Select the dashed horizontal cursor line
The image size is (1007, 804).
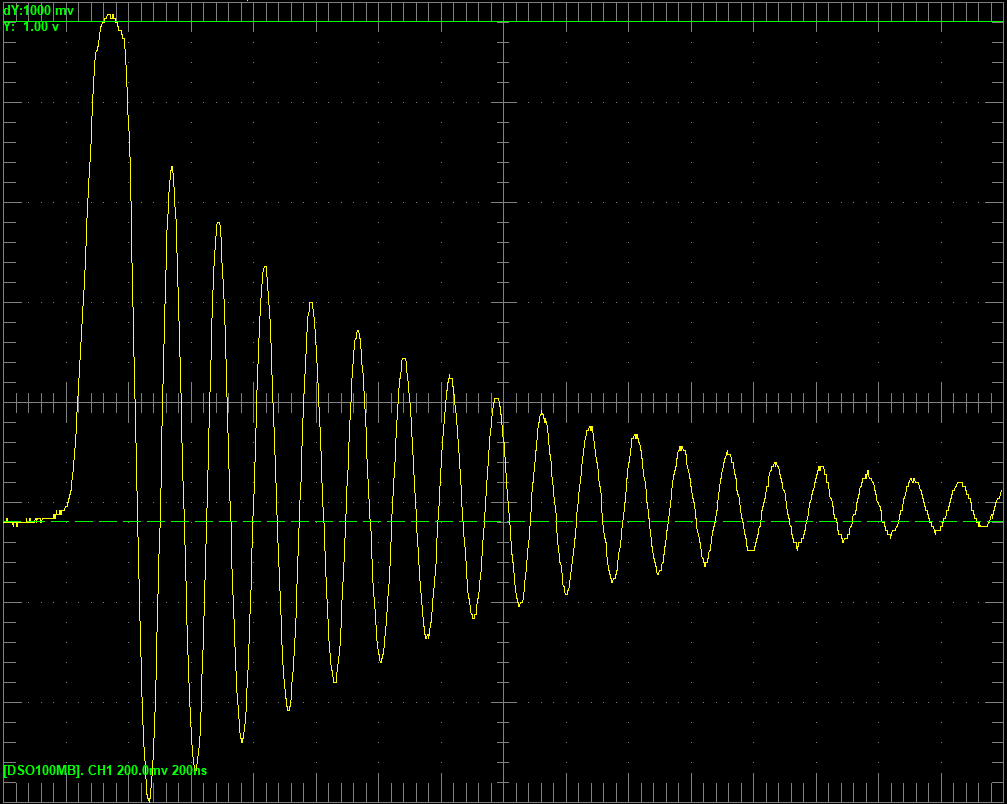(x=600, y=522)
